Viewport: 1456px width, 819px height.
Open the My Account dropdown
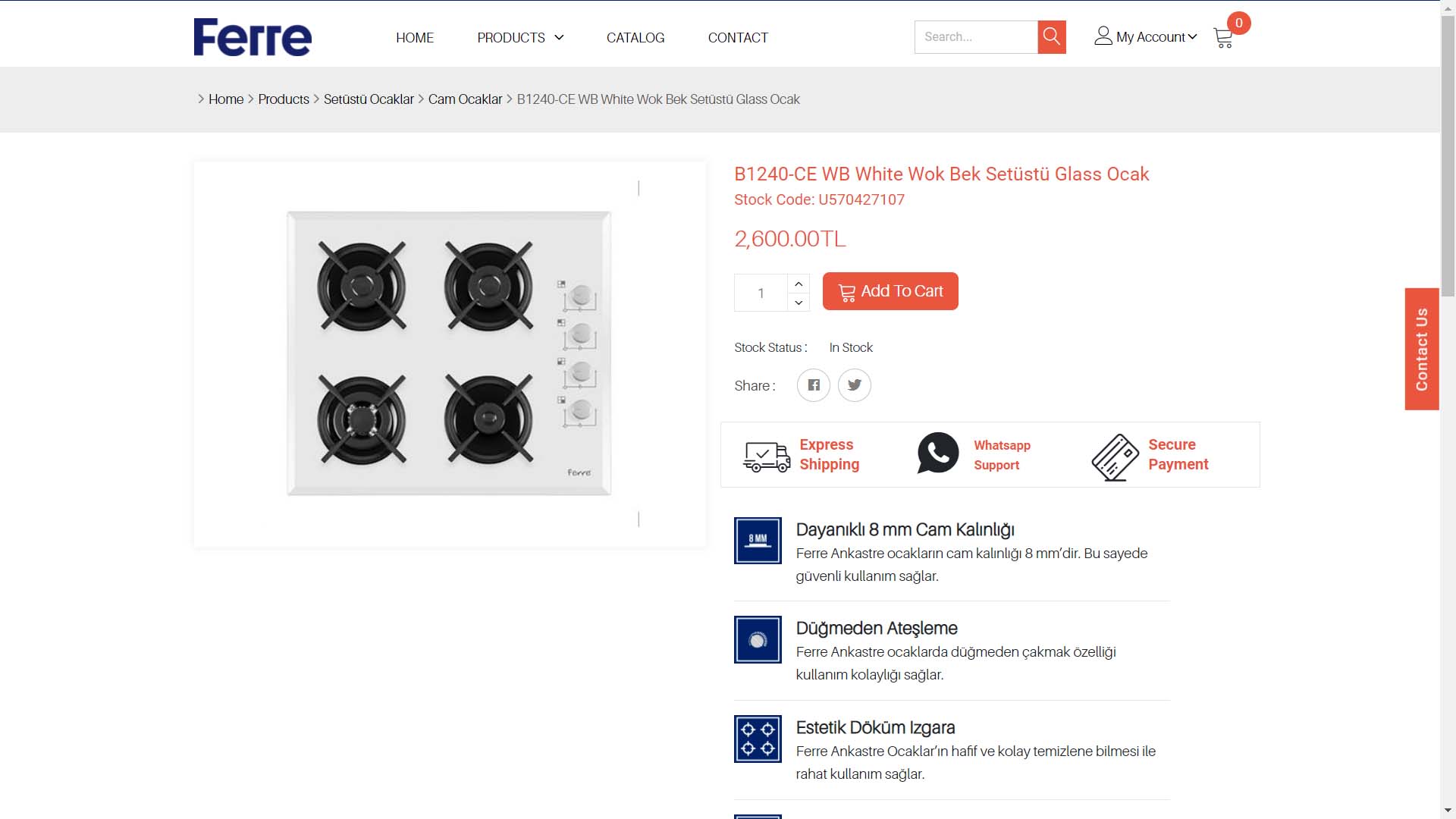(x=1156, y=37)
